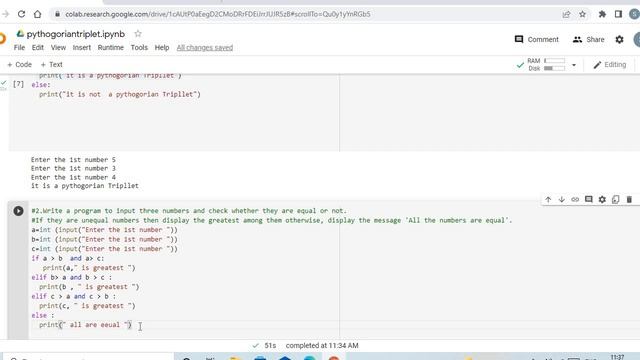Image resolution: width=640 pixels, height=360 pixels.
Task: Rename the notebook title pythogoriantriplet.ipynb
Action: point(76,34)
